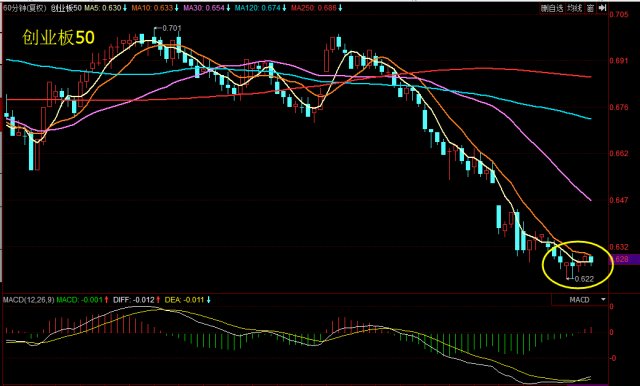The width and height of the screenshot is (640, 386).
Task: Click the 均线 moving average button
Action: tap(575, 8)
